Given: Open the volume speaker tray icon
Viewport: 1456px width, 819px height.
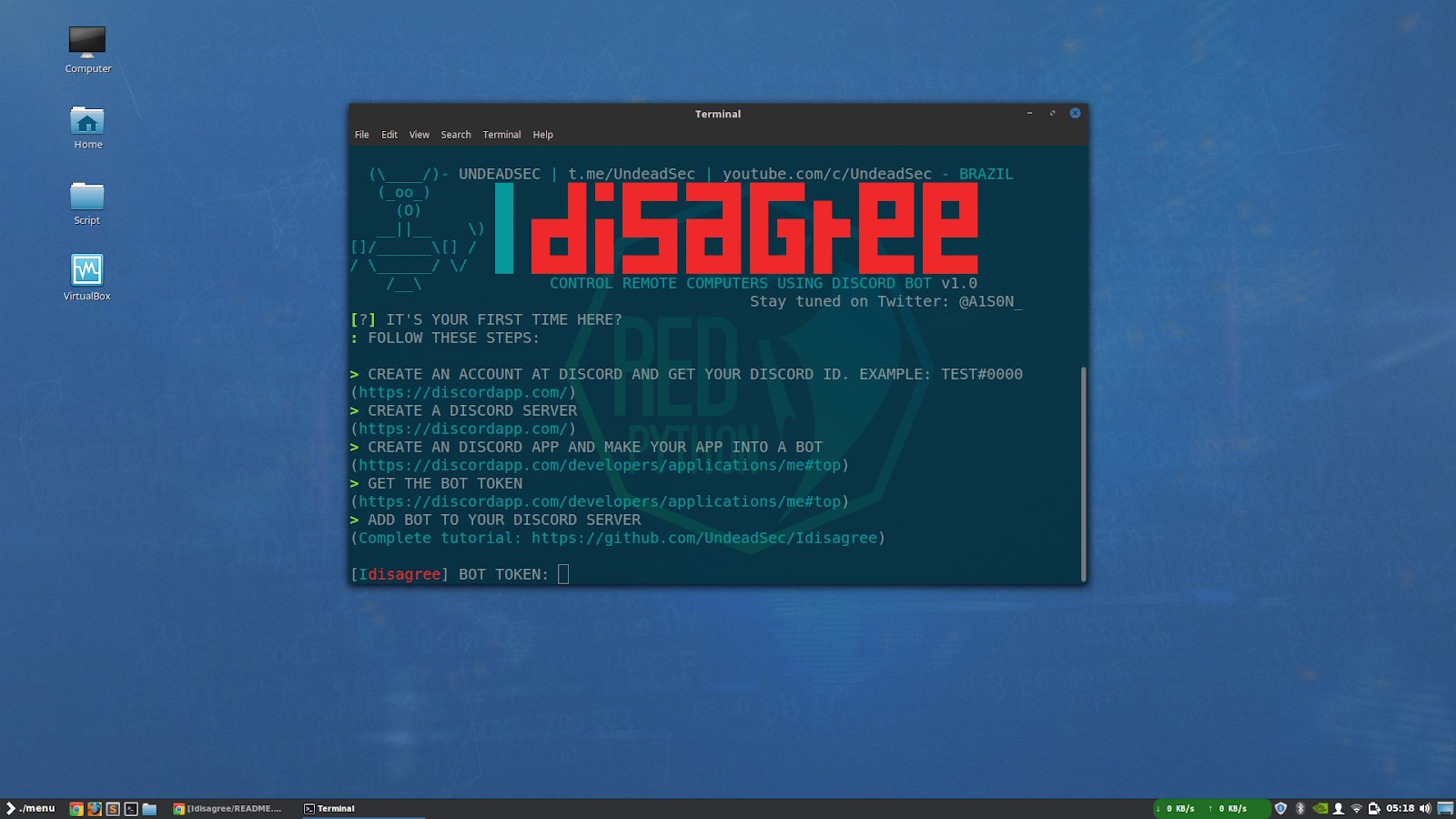Looking at the screenshot, I should tap(1425, 808).
